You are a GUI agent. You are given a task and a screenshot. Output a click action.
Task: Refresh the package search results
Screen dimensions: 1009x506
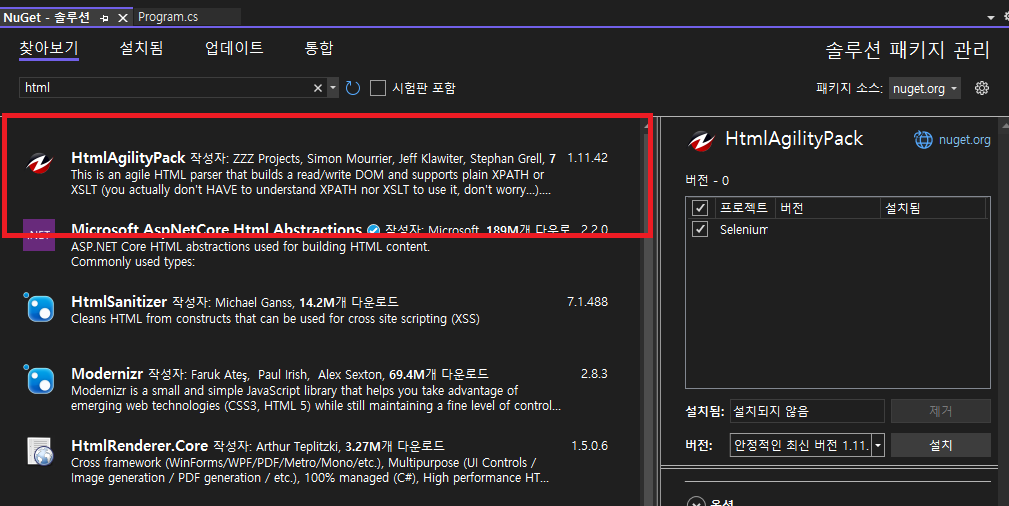(x=353, y=88)
